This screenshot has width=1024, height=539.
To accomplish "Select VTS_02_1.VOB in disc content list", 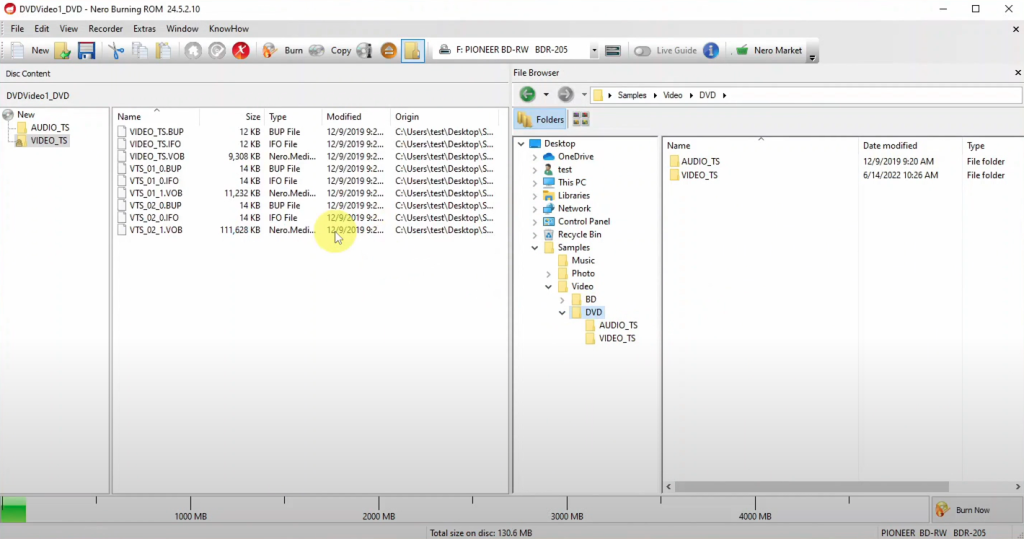I will click(x=155, y=230).
